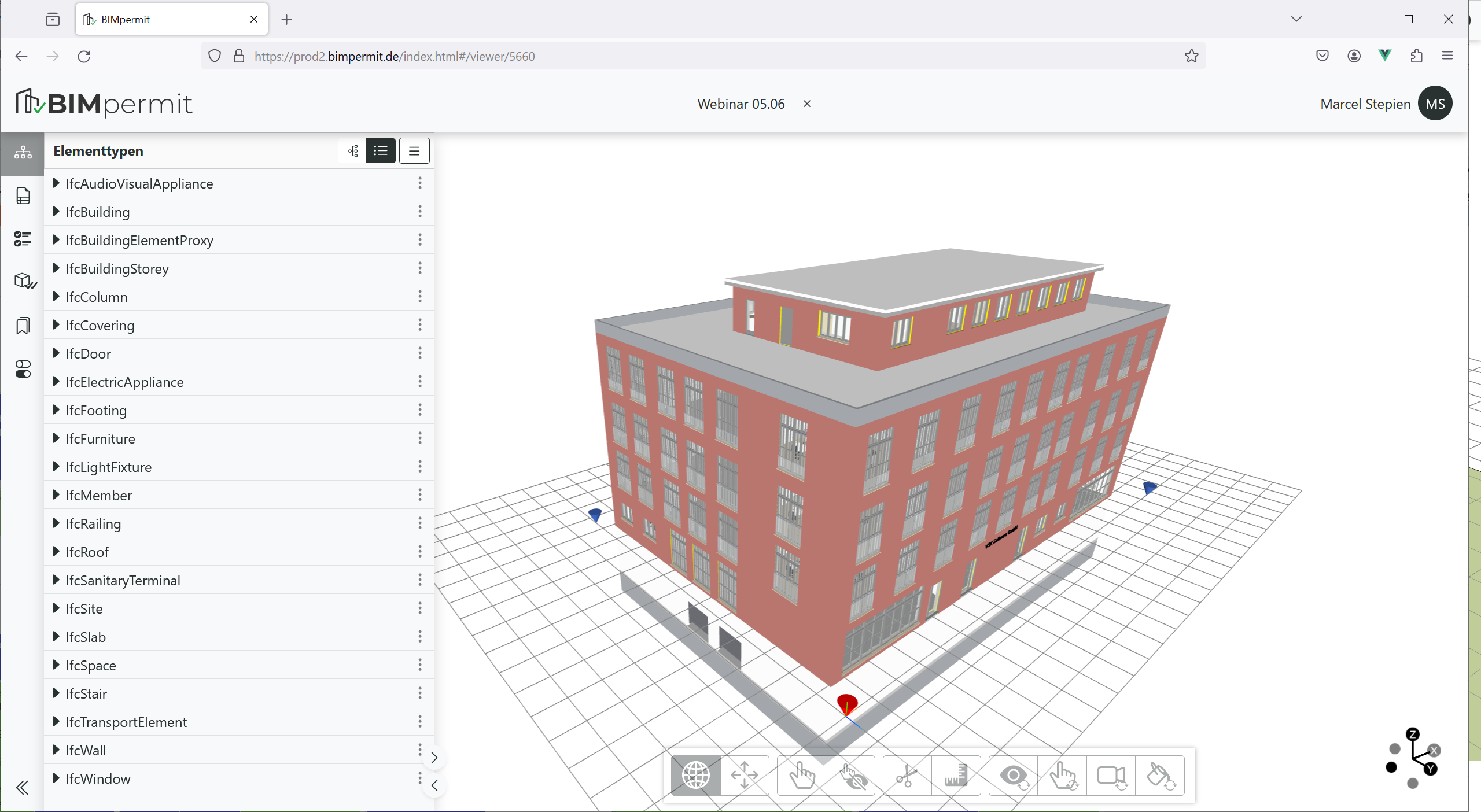
Task: Click the address bar URL
Action: (395, 56)
